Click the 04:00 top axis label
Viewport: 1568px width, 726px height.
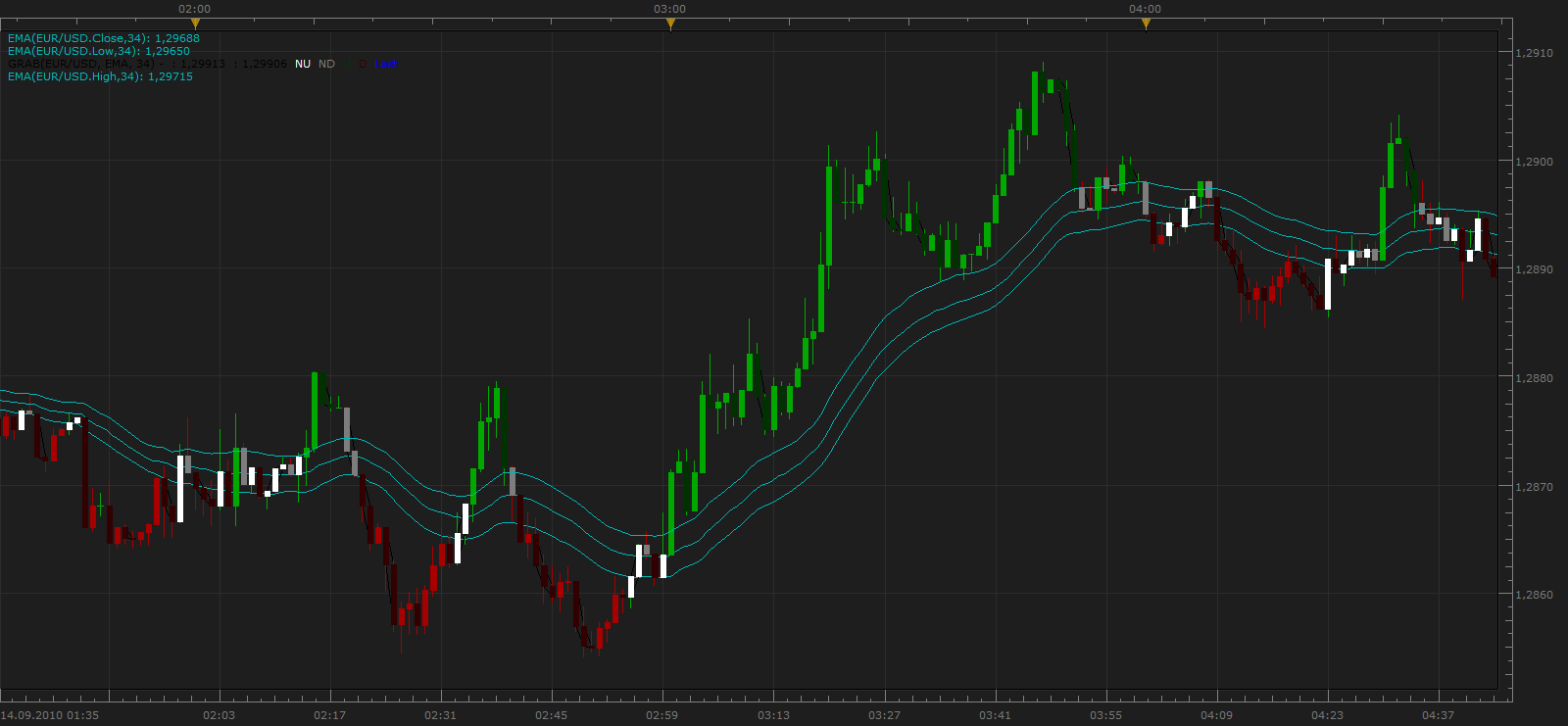1145,9
